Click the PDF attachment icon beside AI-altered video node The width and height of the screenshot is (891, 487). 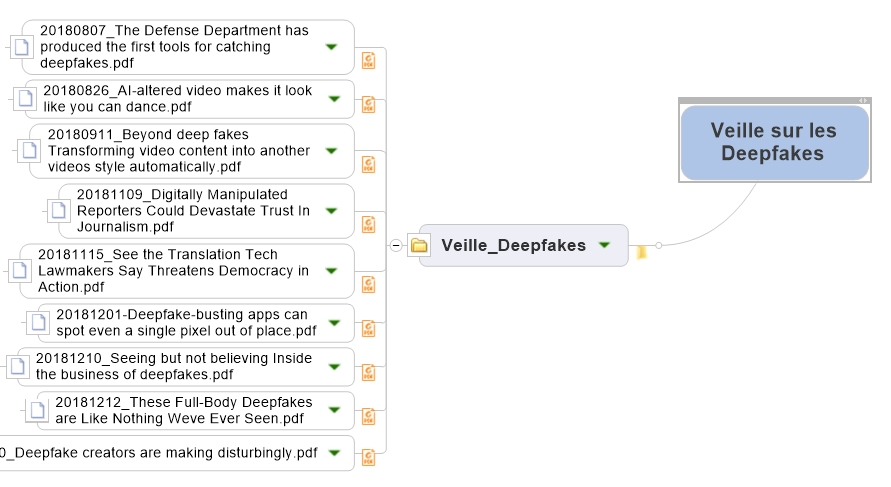click(369, 105)
